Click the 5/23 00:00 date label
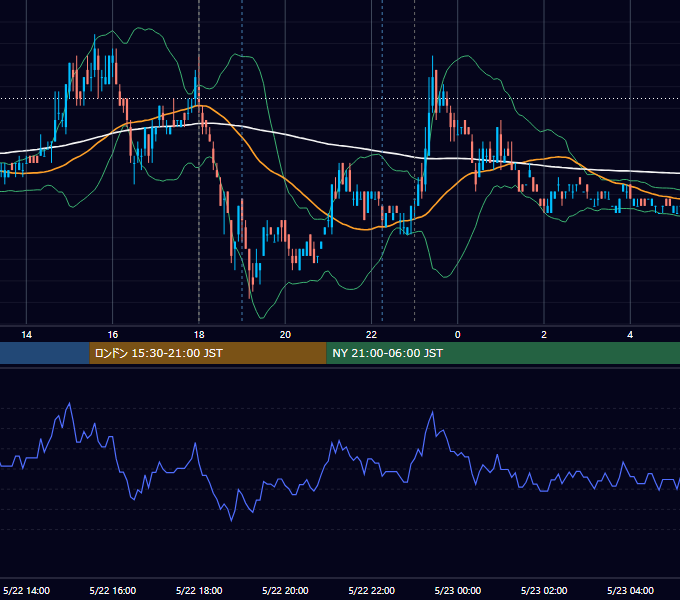Image resolution: width=680 pixels, height=600 pixels. pyautogui.click(x=458, y=590)
